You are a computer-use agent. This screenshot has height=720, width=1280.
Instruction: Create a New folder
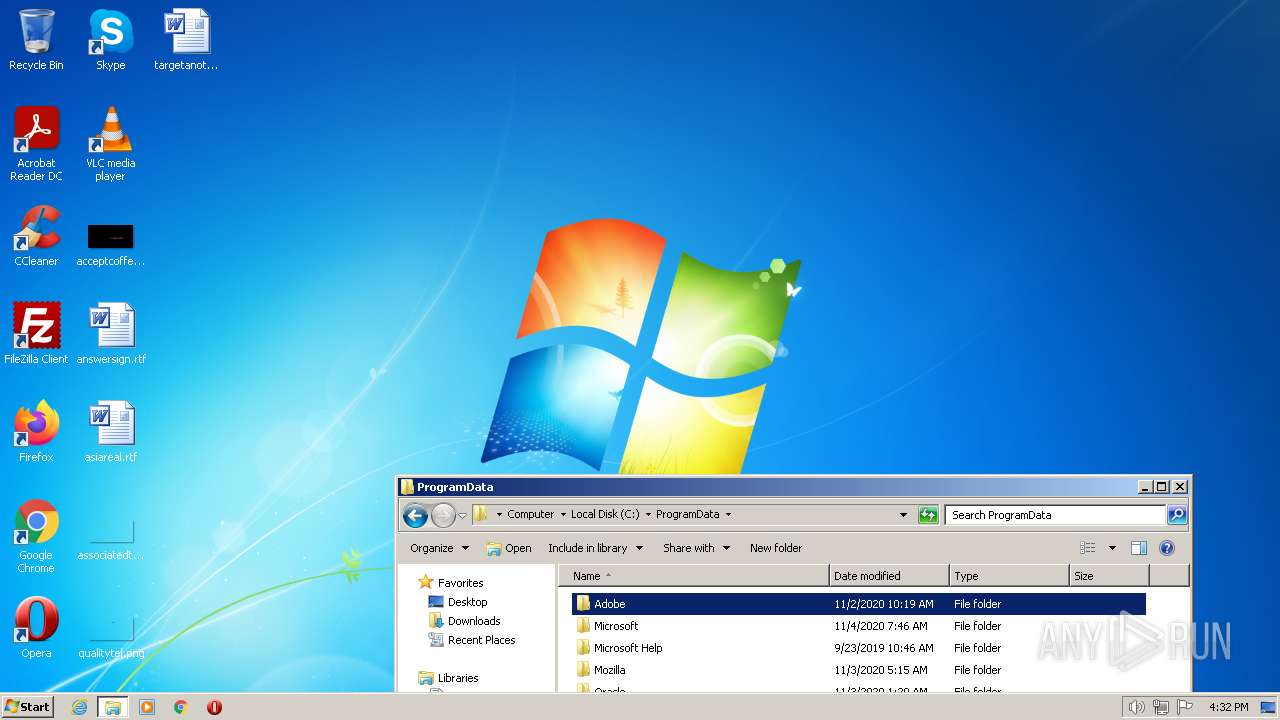(x=776, y=548)
